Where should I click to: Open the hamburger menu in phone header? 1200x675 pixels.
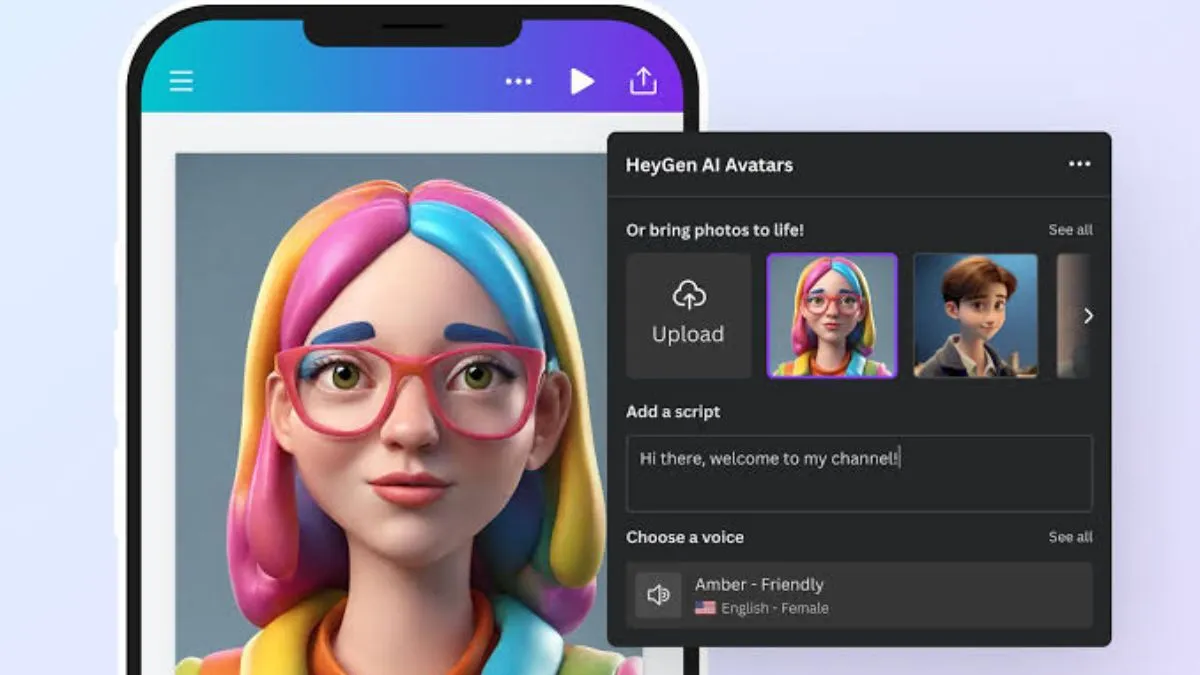click(181, 81)
